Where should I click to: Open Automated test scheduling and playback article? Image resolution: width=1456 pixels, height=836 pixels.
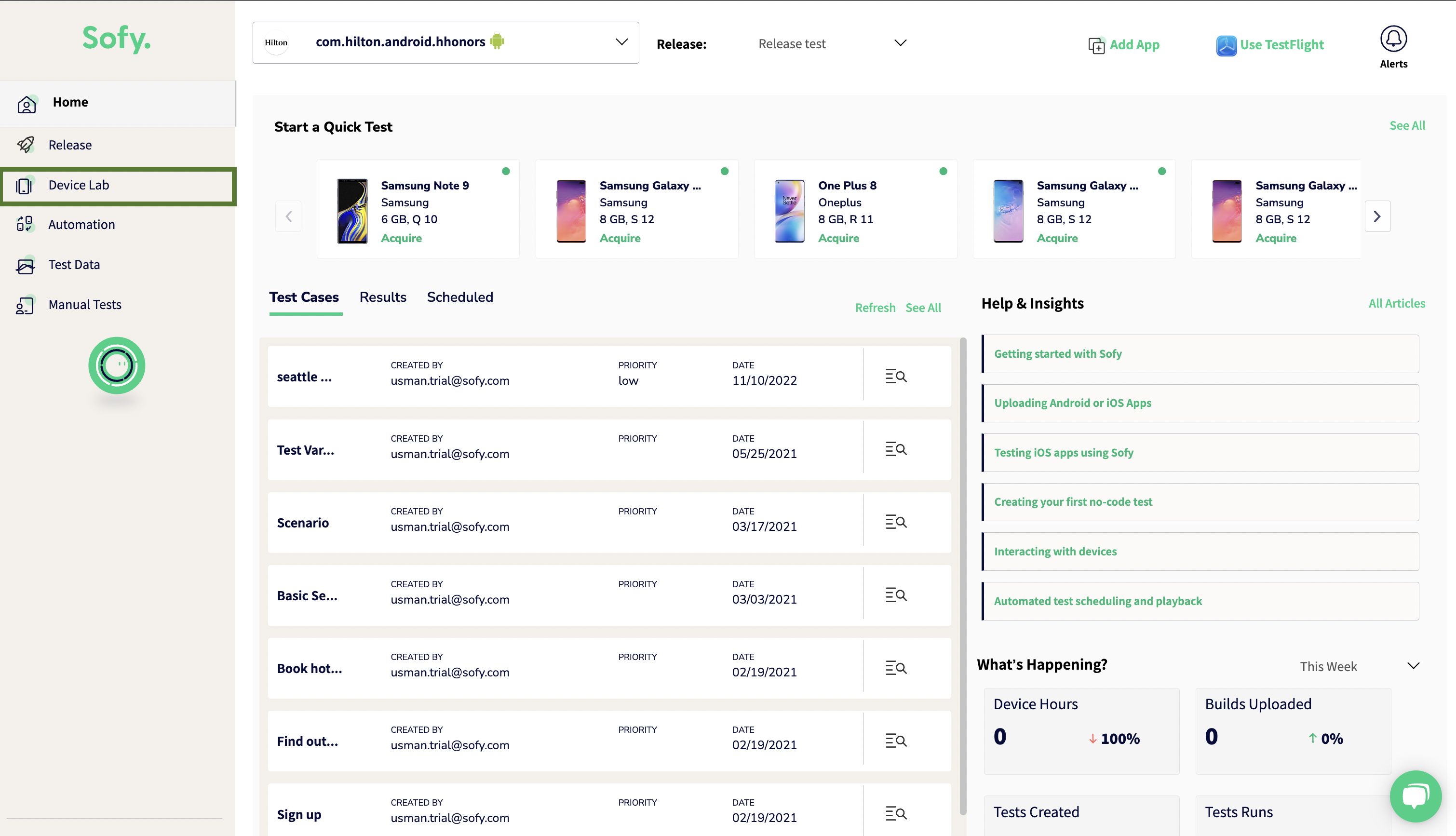[1200, 601]
